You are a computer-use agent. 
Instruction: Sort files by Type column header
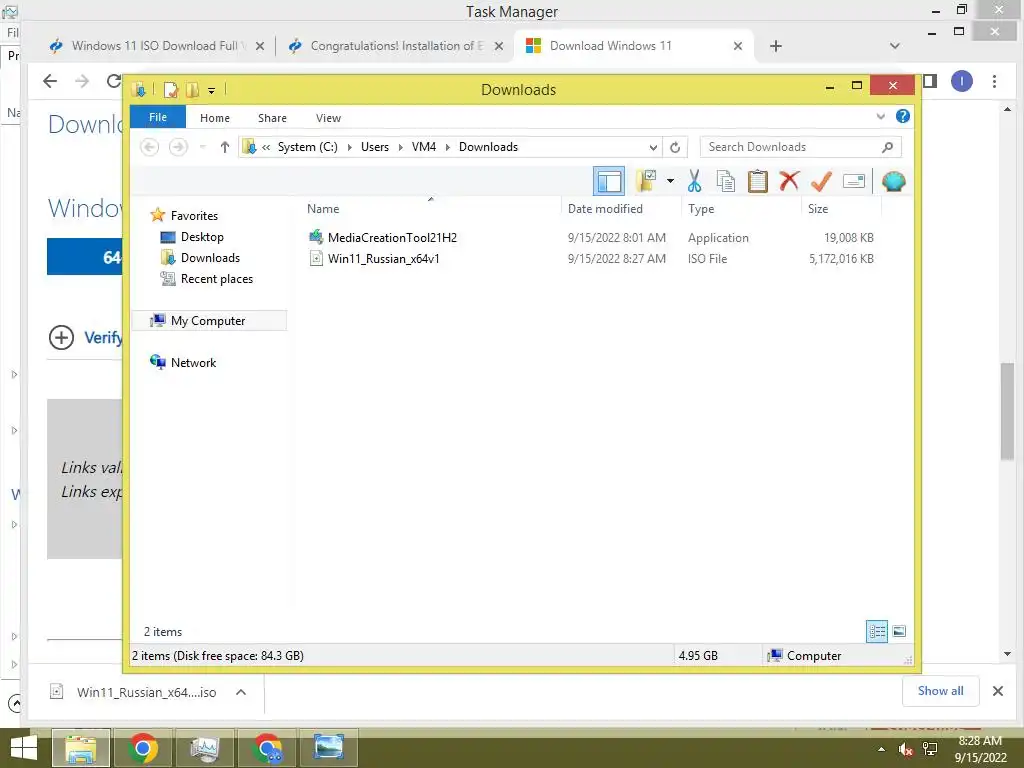click(701, 209)
